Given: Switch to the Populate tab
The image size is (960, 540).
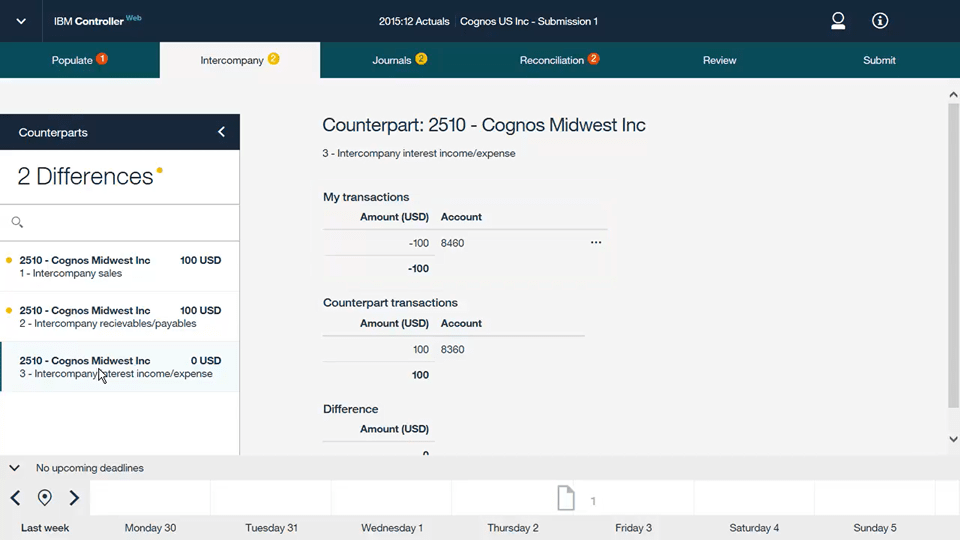Looking at the screenshot, I should pos(79,60).
